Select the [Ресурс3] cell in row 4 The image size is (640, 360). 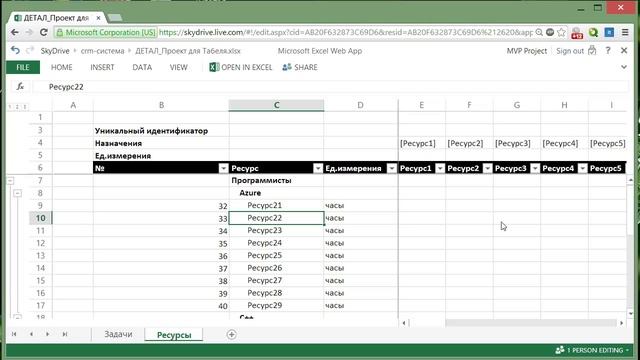[x=517, y=143]
